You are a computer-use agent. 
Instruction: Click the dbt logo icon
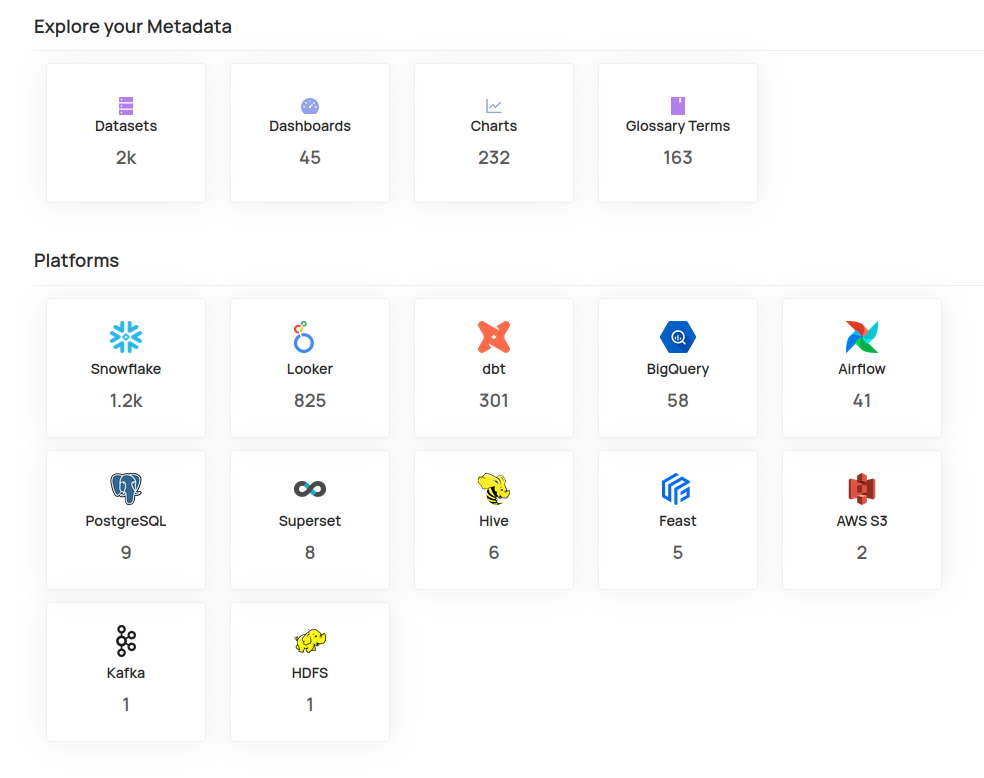point(494,337)
